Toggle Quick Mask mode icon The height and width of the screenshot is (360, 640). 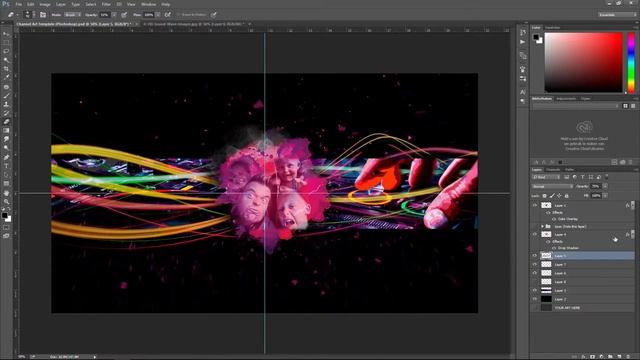6,228
